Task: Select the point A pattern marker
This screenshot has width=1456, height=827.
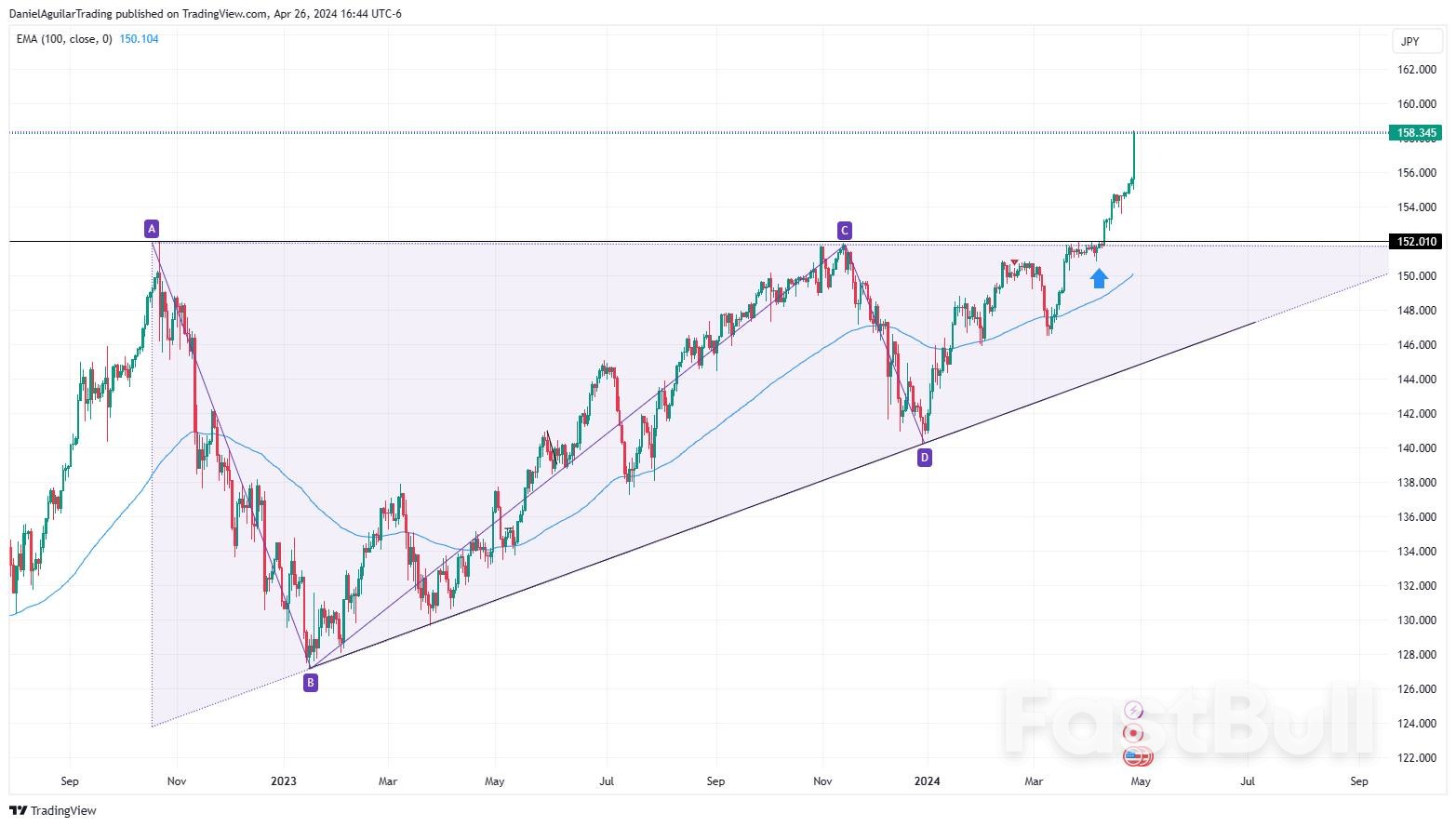Action: [x=151, y=227]
